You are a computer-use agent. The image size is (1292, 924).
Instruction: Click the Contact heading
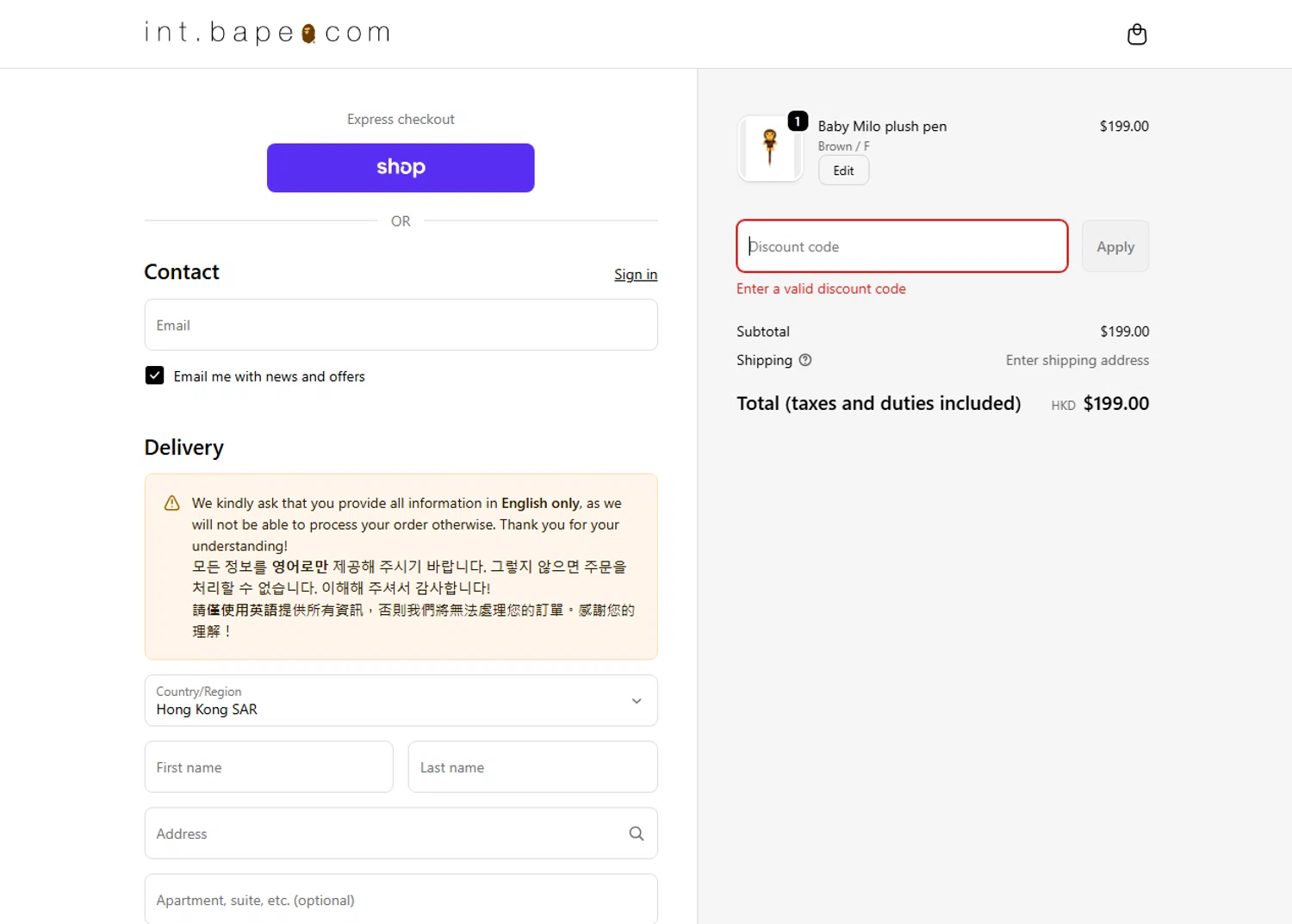click(x=182, y=272)
